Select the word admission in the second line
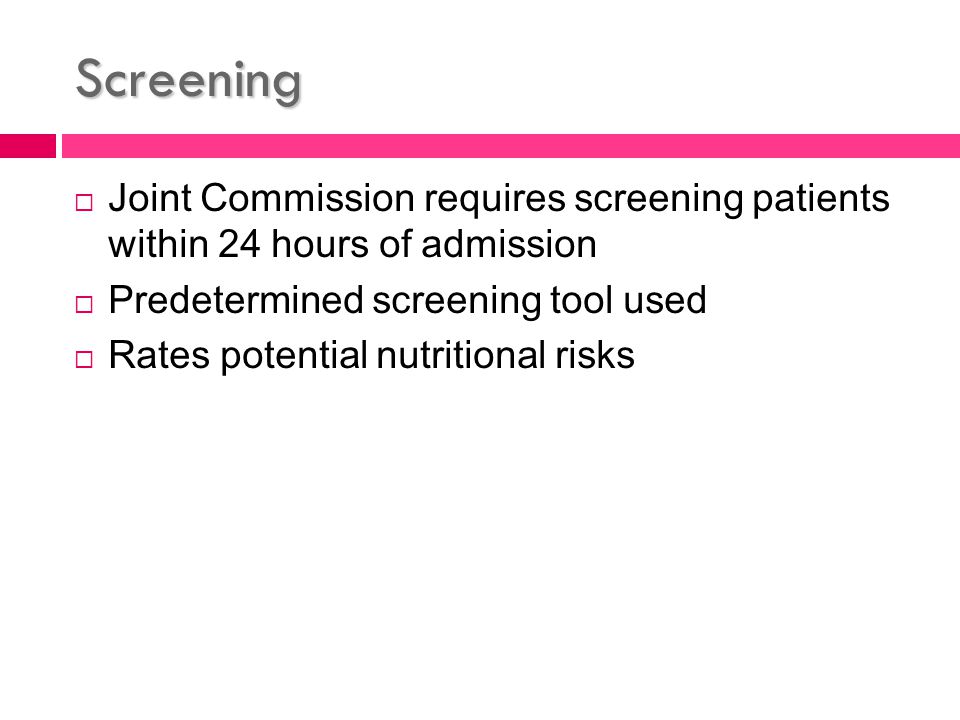Screen dimensions: 960x720 click(509, 244)
